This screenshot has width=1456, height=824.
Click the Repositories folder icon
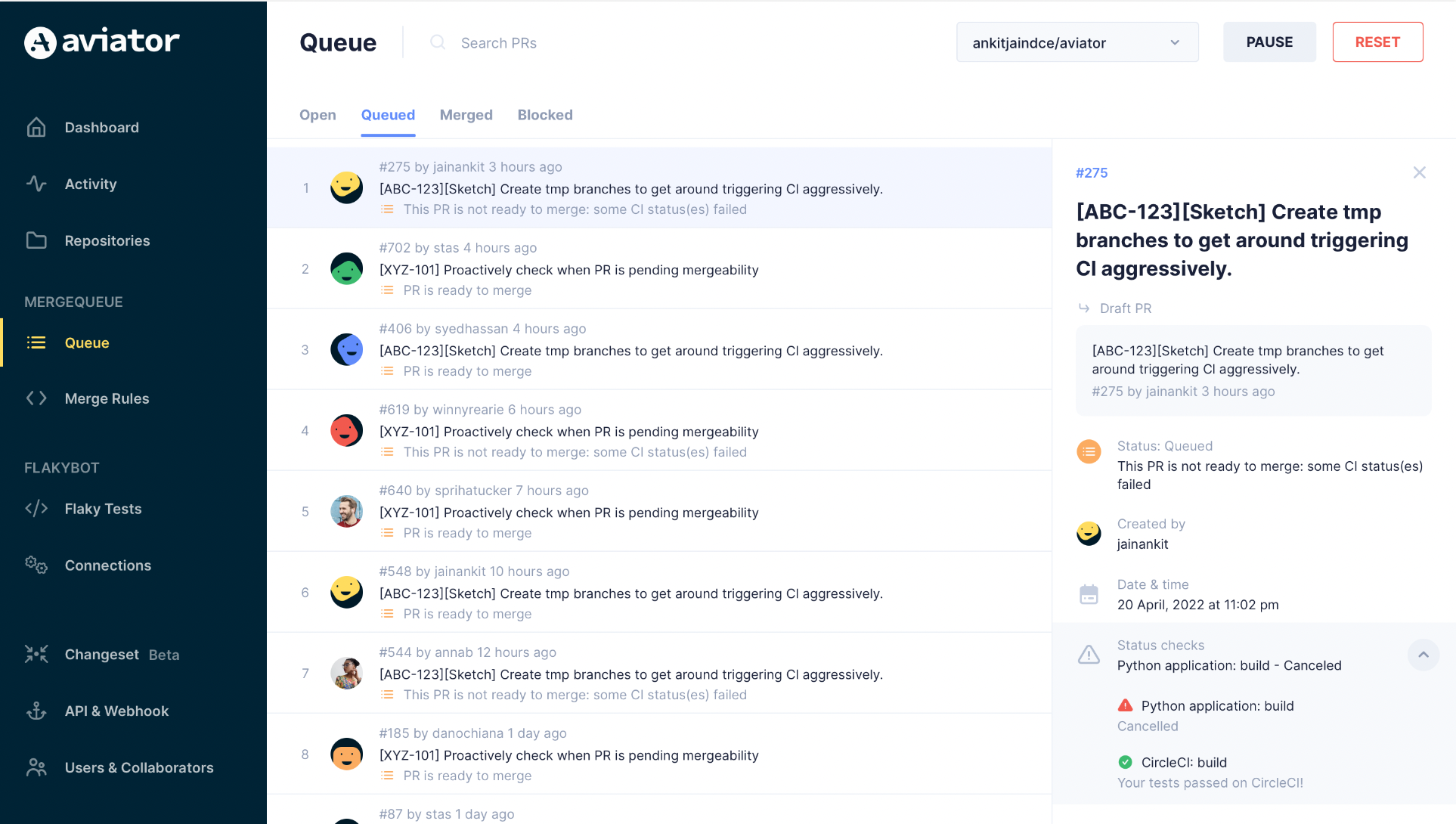pyautogui.click(x=36, y=240)
